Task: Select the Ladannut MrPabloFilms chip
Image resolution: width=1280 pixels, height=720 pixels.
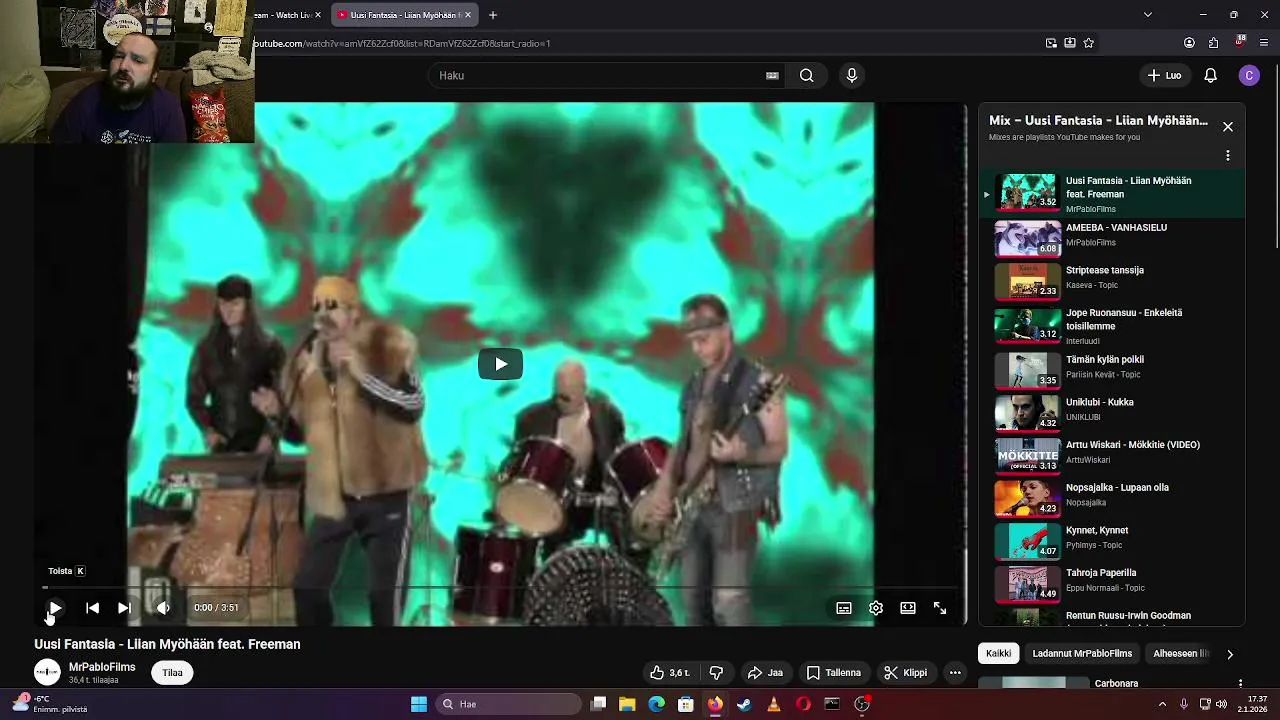Action: tap(1082, 654)
